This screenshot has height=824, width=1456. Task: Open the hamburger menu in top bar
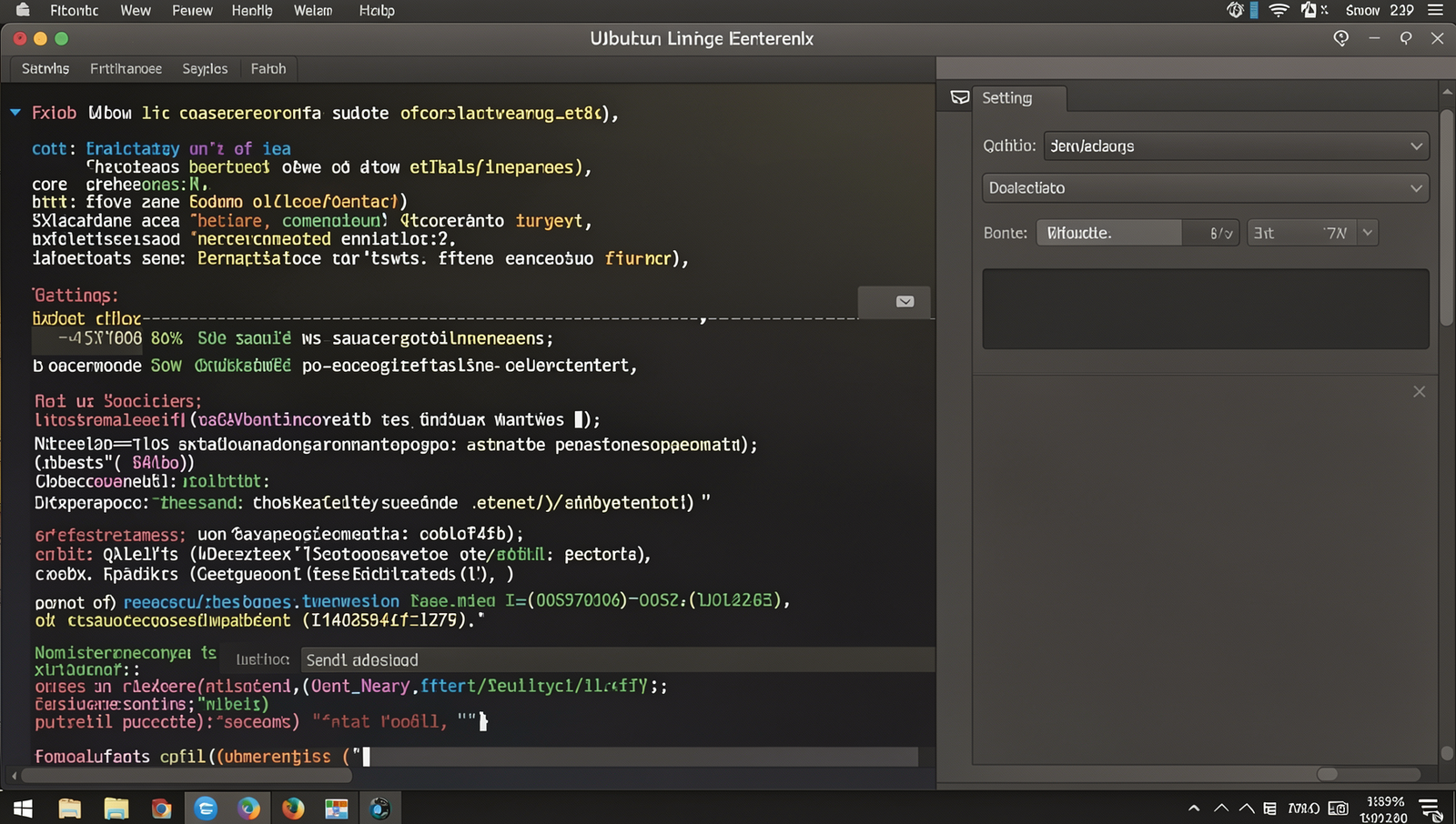point(1436,10)
